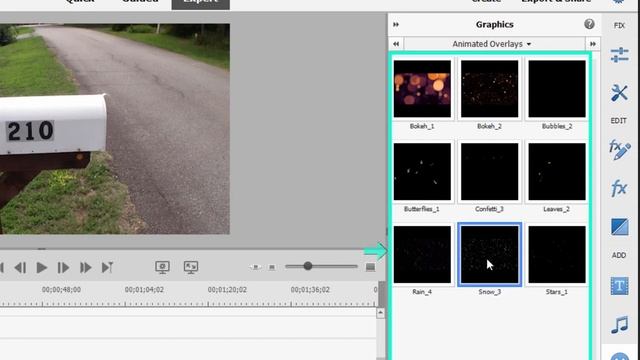Click the small square icon left of zoom slider

pyautogui.click(x=272, y=267)
